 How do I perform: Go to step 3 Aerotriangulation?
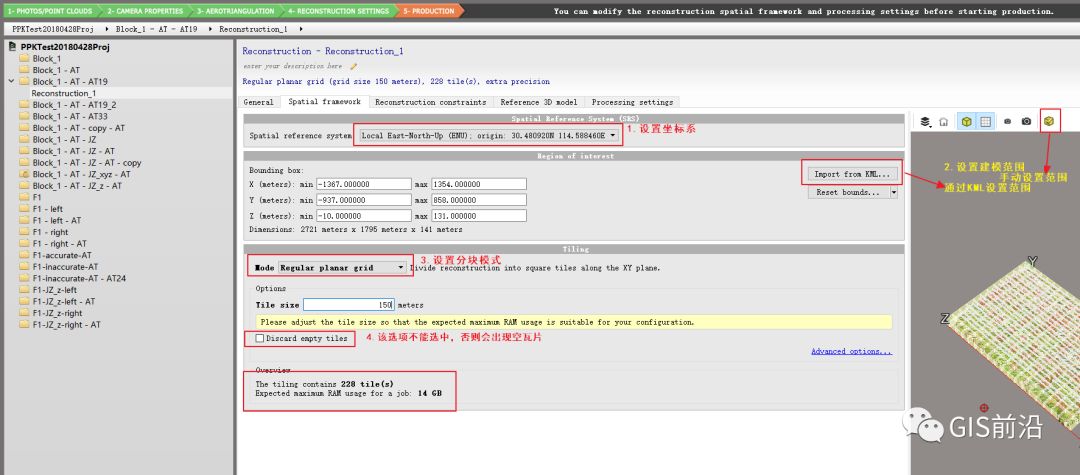[236, 11]
